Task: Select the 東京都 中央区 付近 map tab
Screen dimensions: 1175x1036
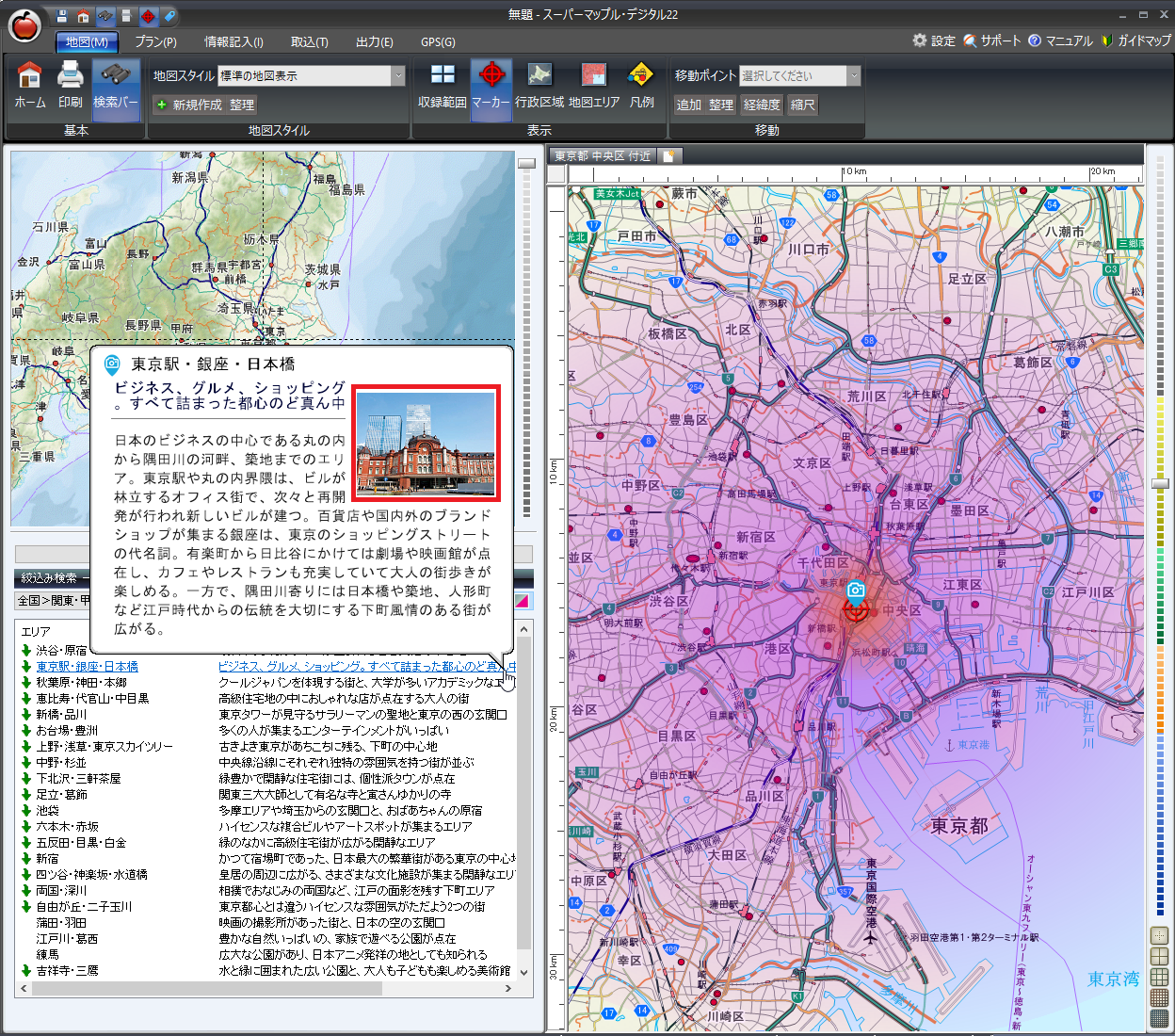Action: point(603,156)
